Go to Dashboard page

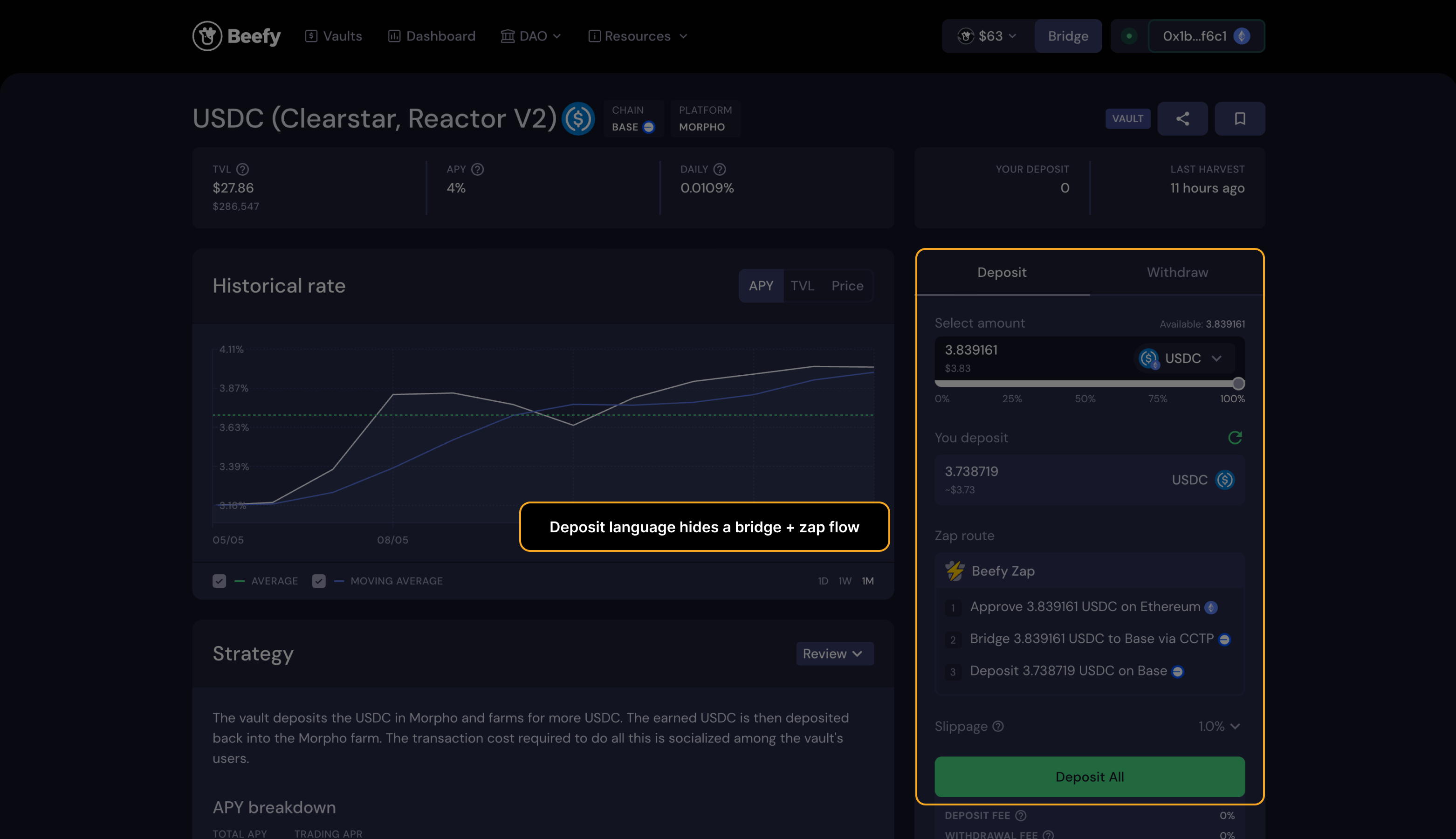[x=432, y=36]
